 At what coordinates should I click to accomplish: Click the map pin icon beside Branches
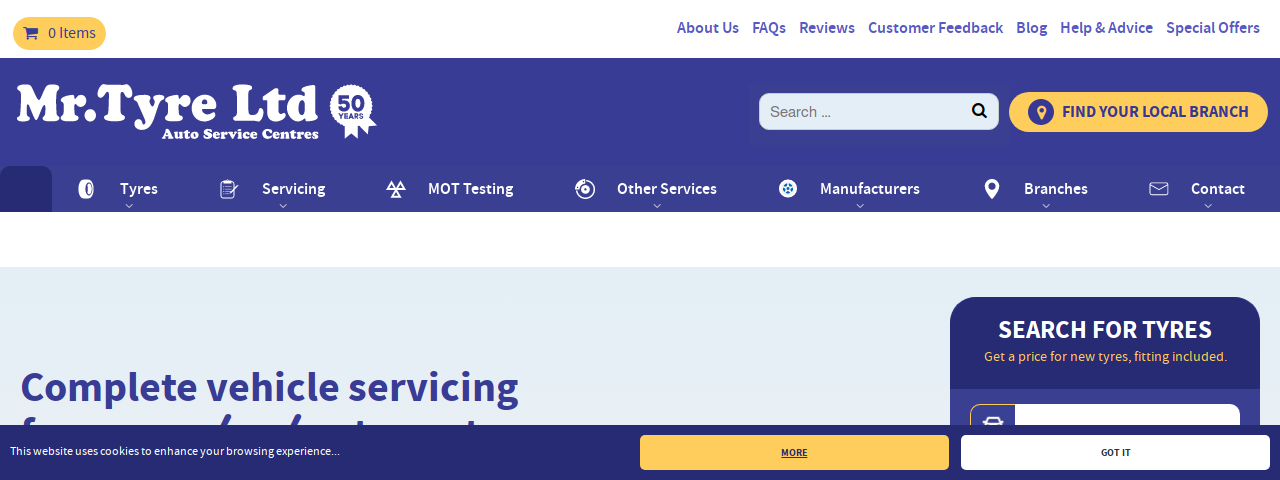(x=992, y=189)
